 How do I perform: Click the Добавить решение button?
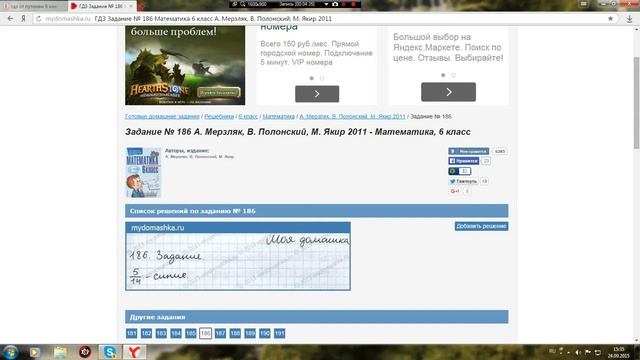point(481,226)
